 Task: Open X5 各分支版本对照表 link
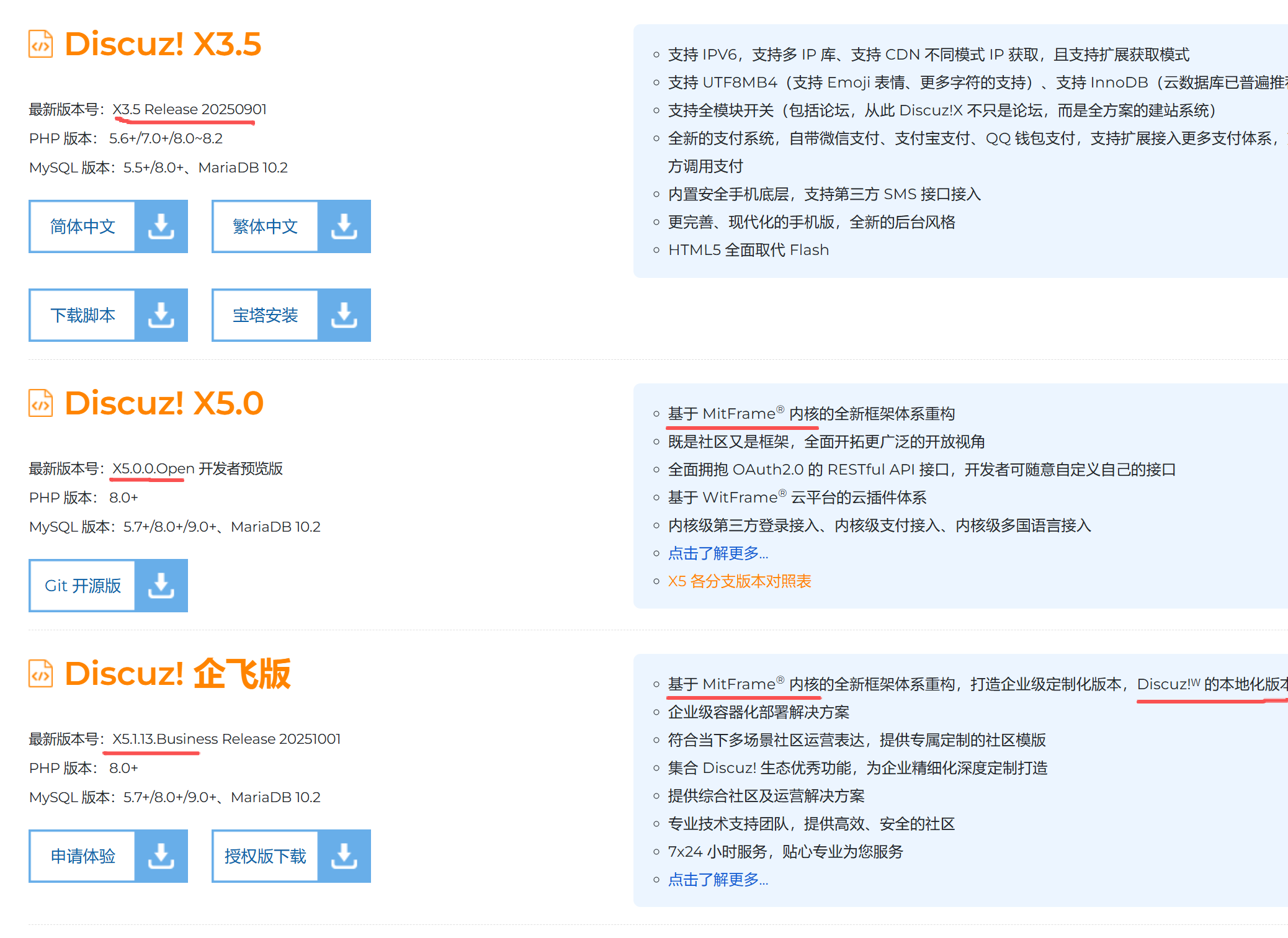pos(739,581)
